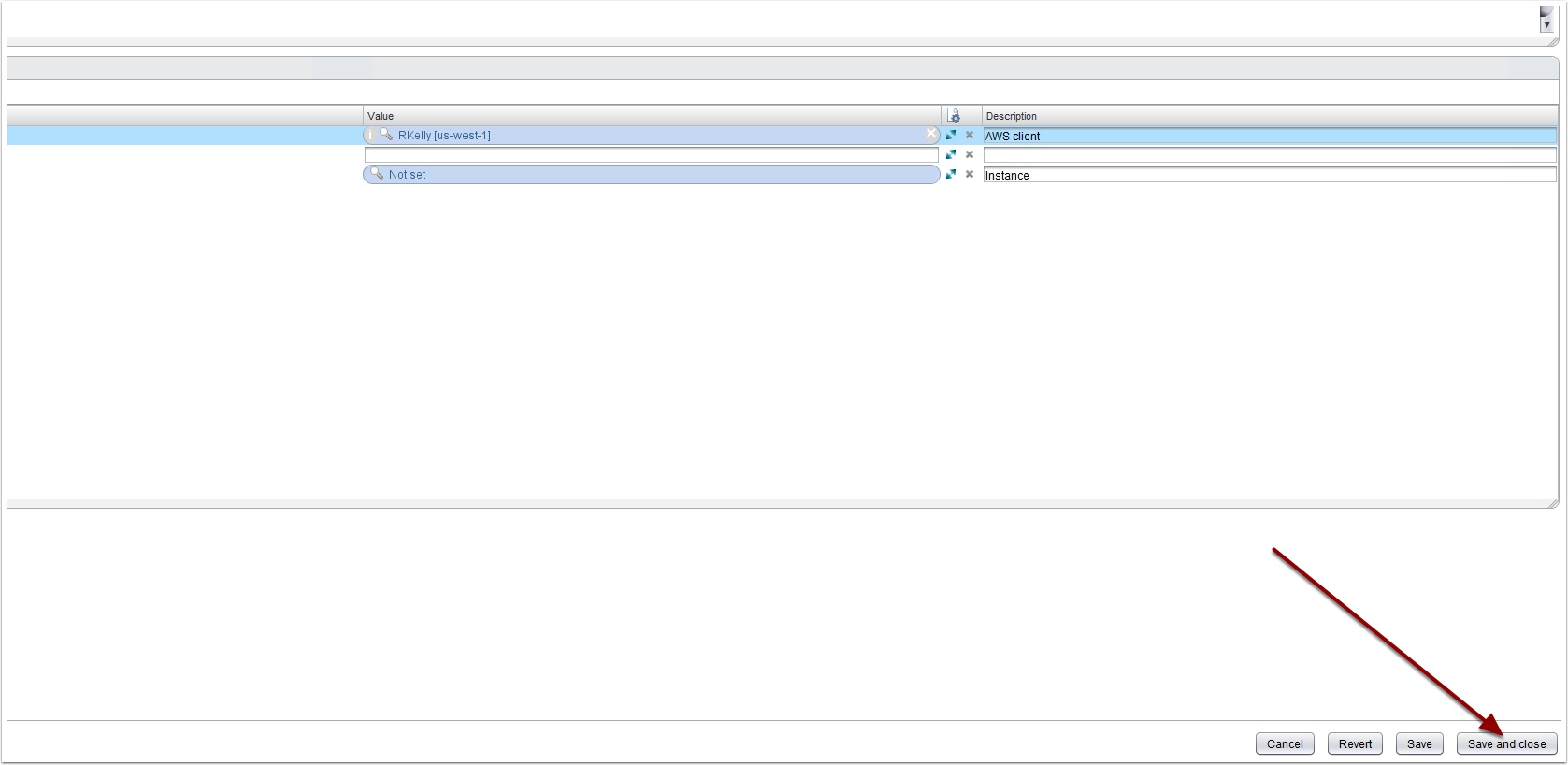Delete the Instance row
The image size is (1568, 765).
pos(970,174)
